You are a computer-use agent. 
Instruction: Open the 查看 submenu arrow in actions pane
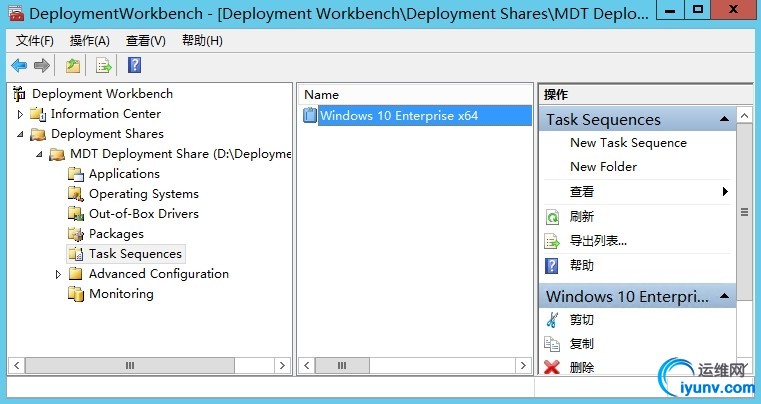725,191
